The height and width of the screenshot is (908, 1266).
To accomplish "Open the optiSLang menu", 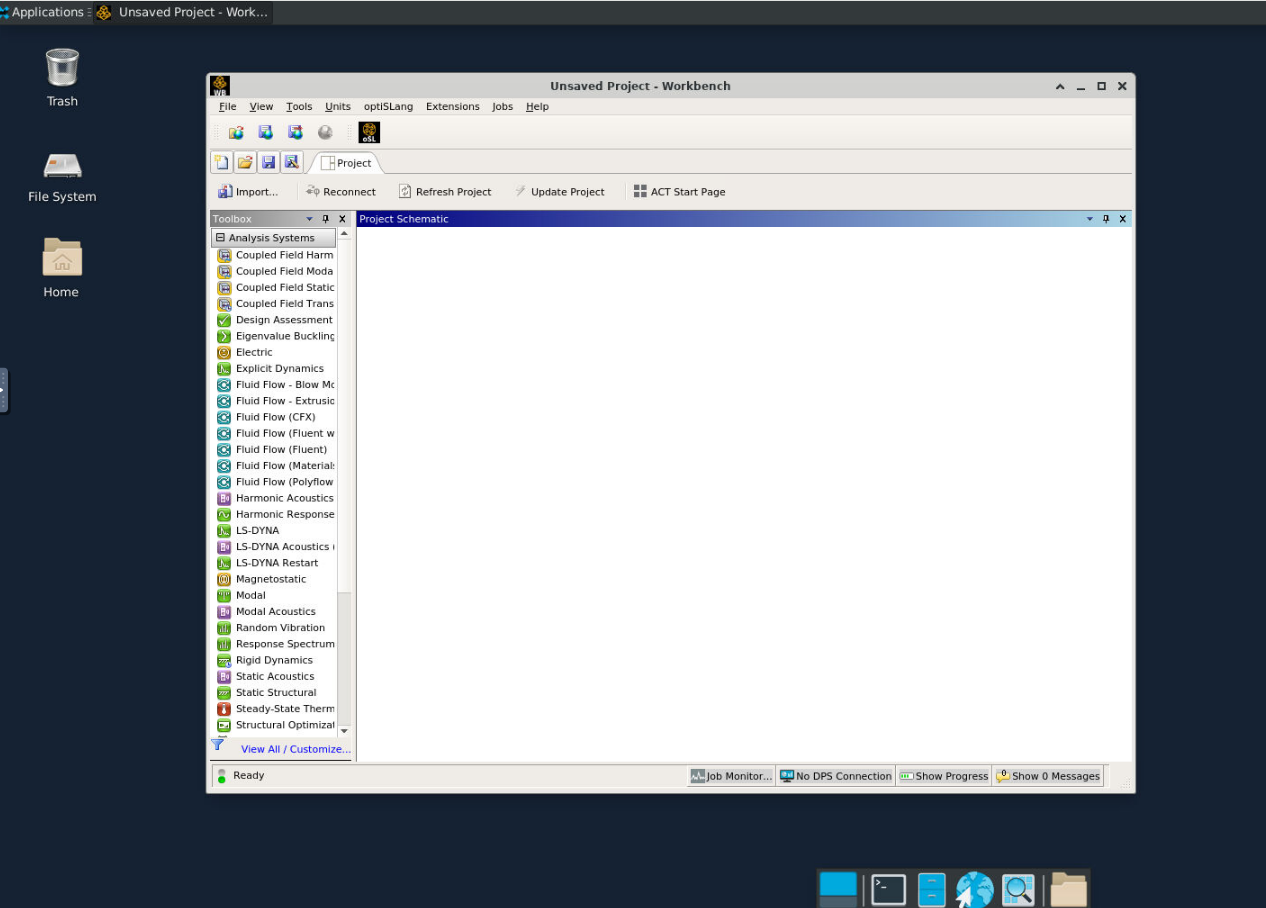I will click(388, 106).
